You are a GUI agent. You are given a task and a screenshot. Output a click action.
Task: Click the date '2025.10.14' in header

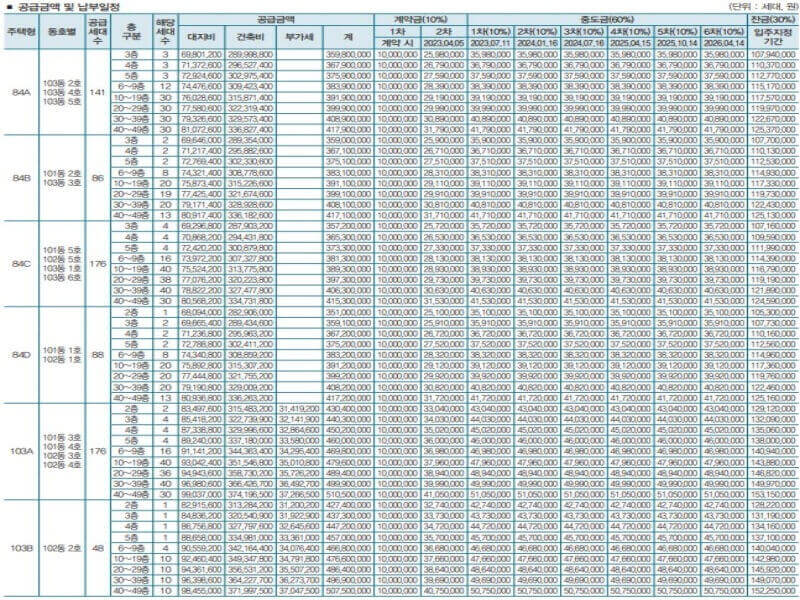point(677,43)
